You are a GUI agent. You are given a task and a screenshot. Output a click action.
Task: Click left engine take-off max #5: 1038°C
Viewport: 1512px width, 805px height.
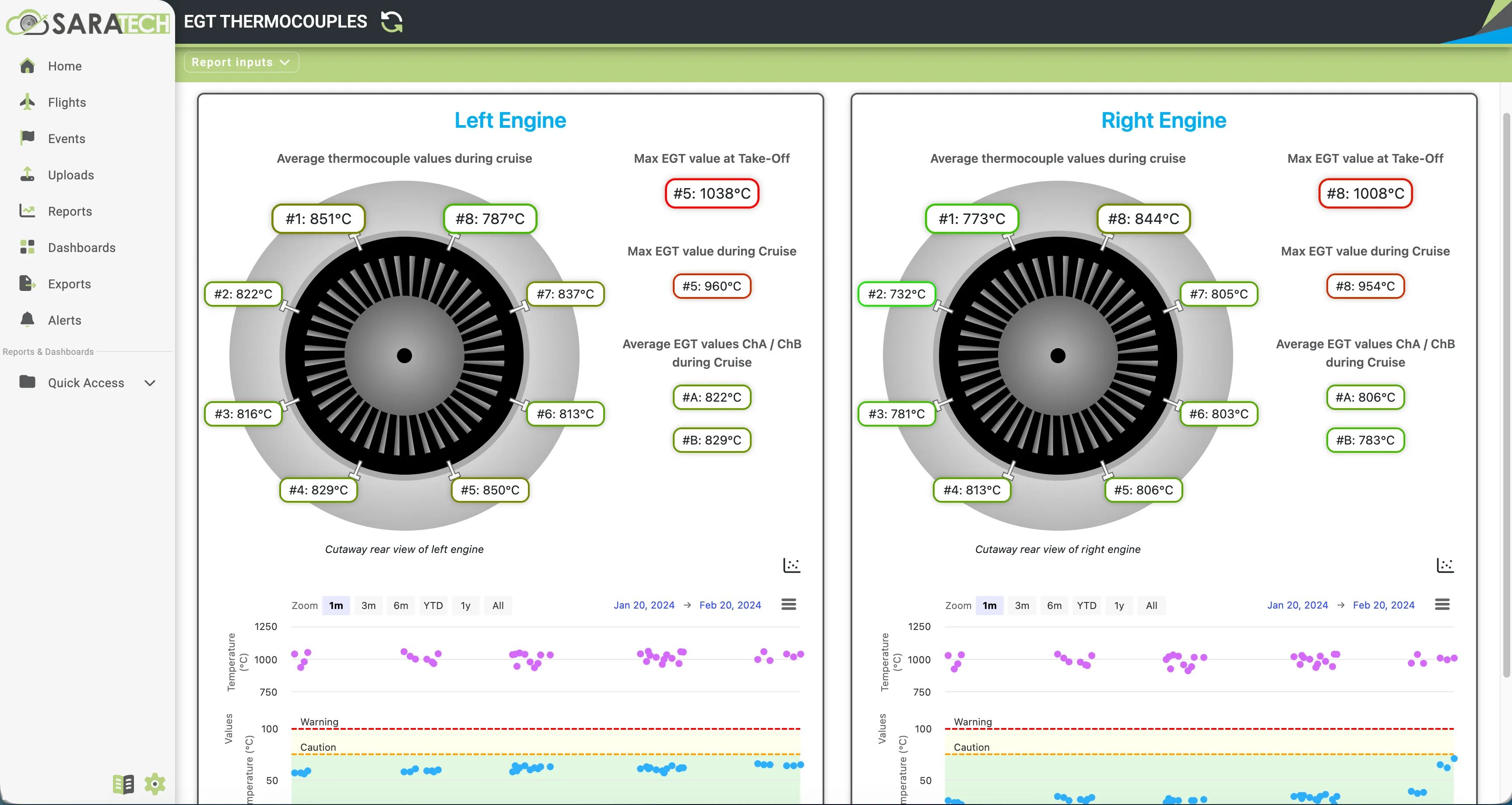coord(712,194)
